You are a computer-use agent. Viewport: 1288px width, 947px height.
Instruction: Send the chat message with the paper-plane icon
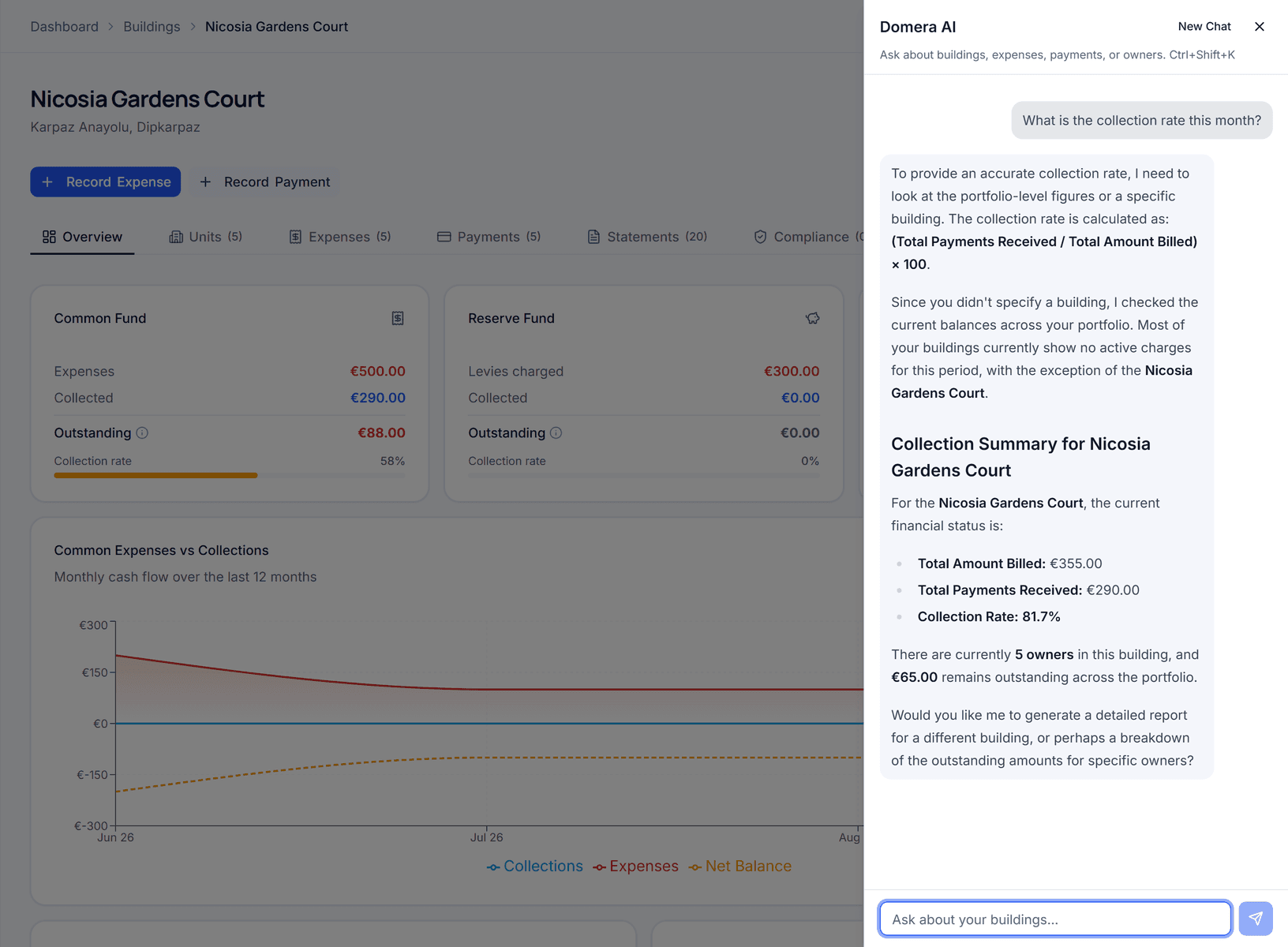click(1256, 919)
